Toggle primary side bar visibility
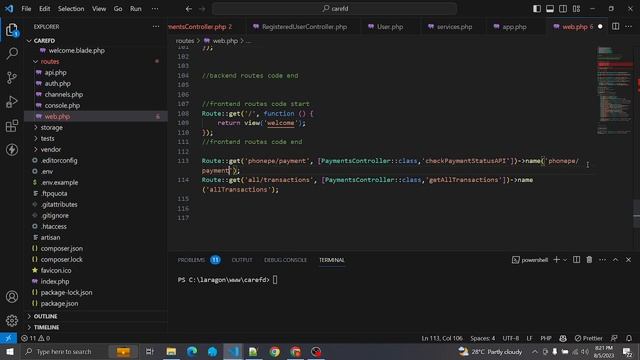The width and height of the screenshot is (640, 360). [x=537, y=9]
